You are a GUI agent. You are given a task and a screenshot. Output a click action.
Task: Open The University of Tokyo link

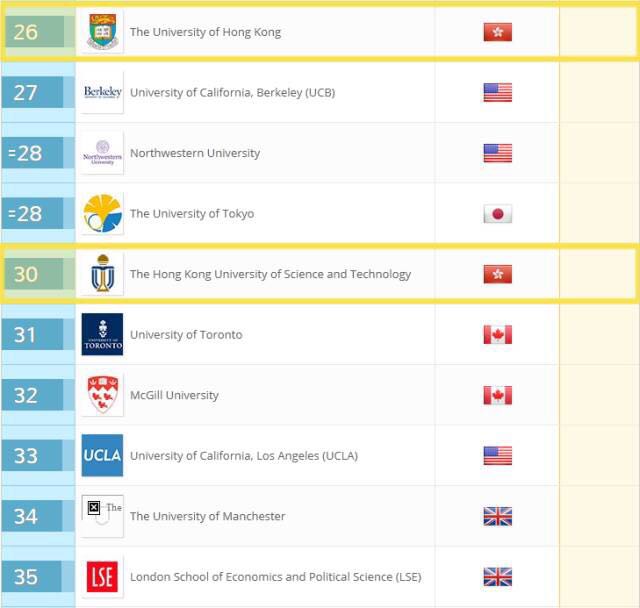[192, 214]
